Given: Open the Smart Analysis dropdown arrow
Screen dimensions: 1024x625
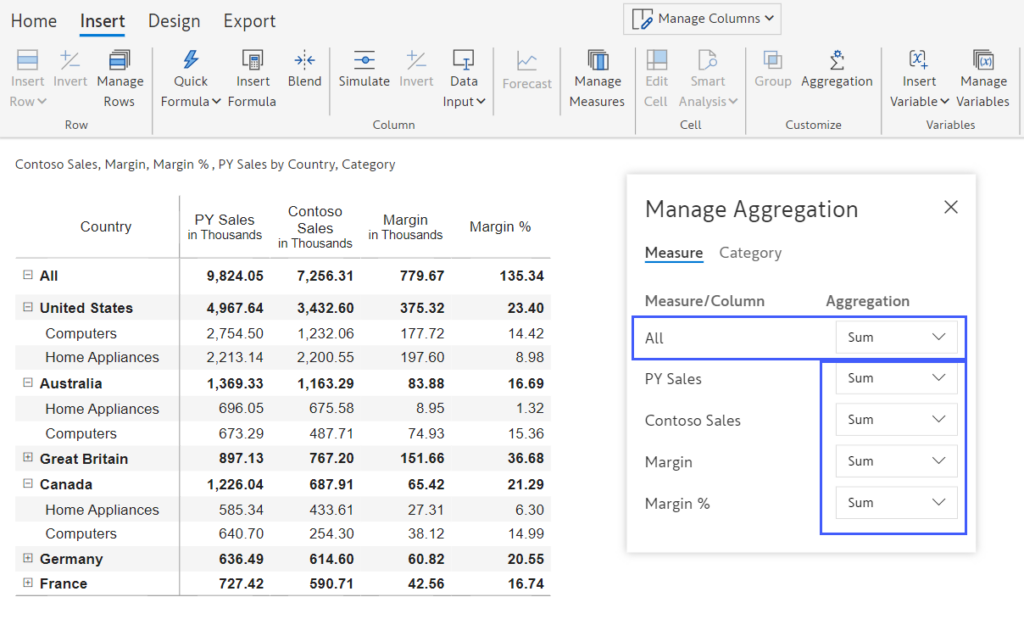Looking at the screenshot, I should pos(733,101).
